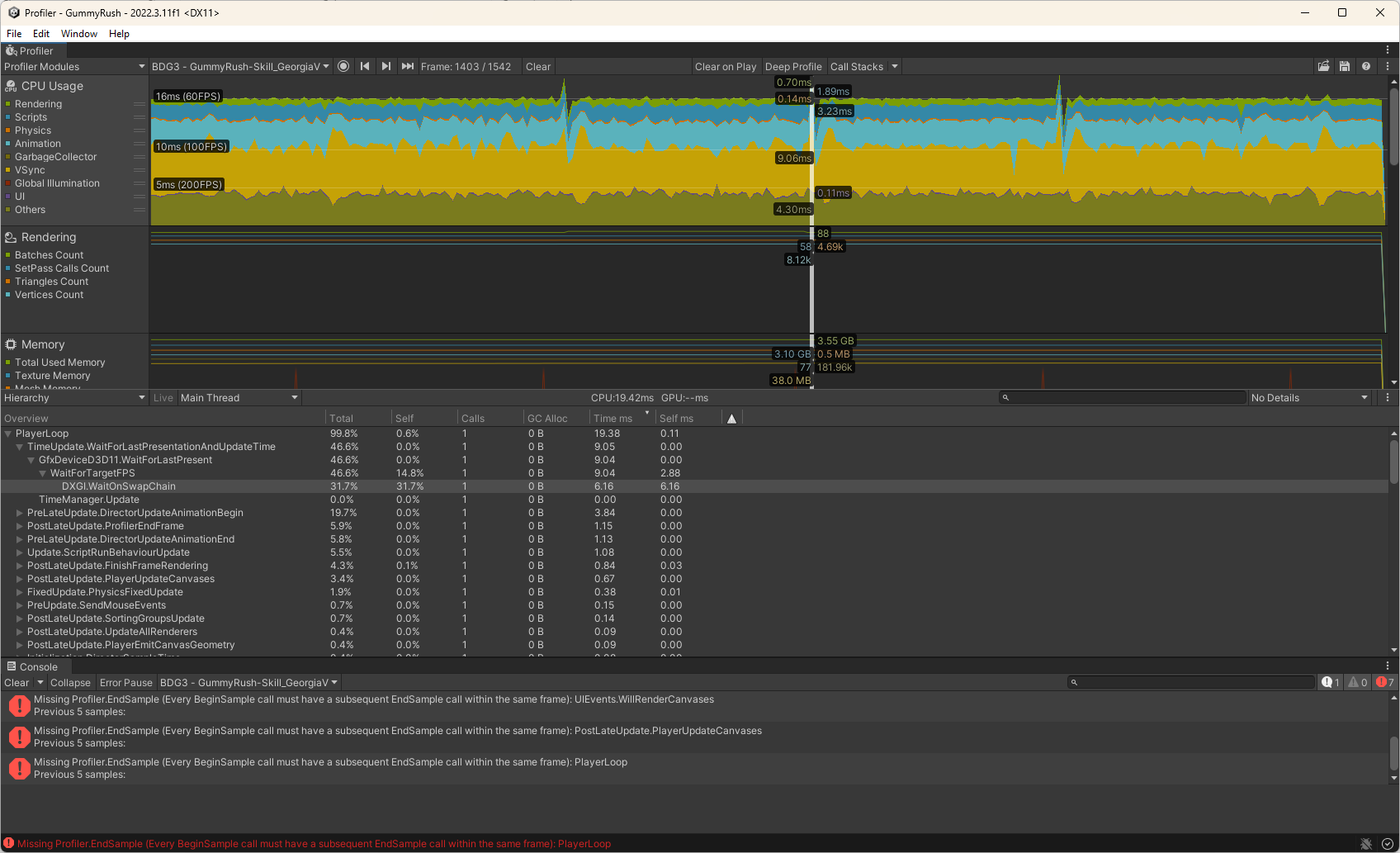Clear the profiler frame data
1400x853 pixels.
point(538,66)
